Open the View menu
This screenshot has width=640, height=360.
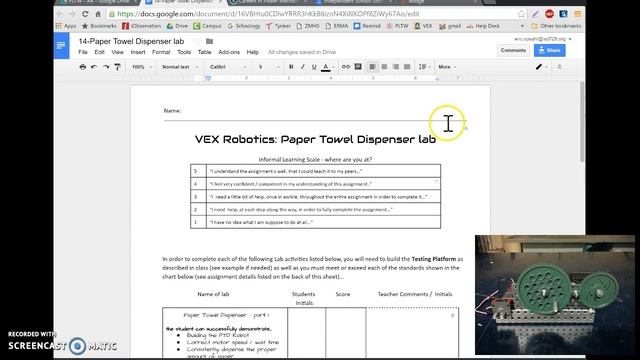[x=118, y=52]
